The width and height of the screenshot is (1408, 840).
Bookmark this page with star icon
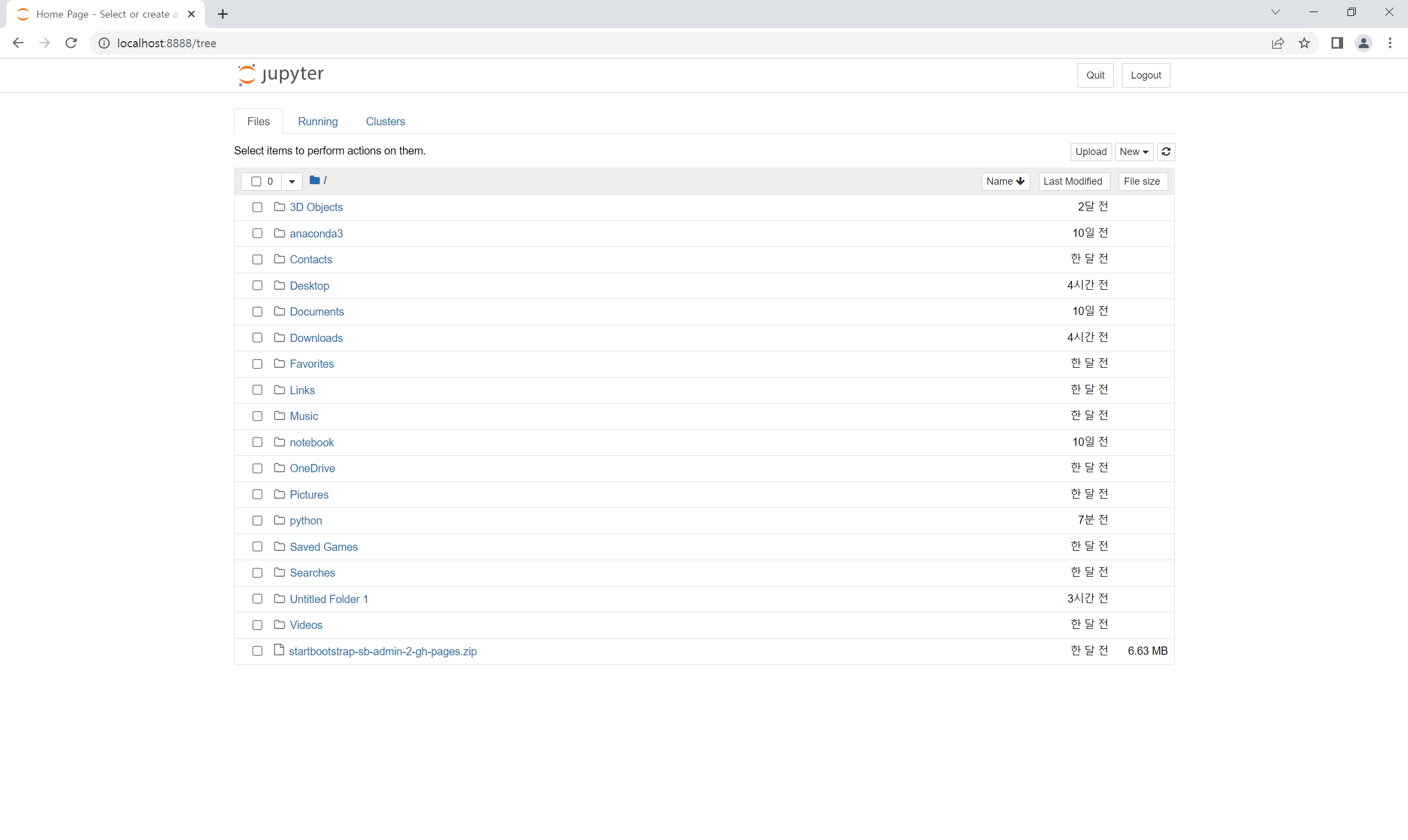(x=1305, y=43)
